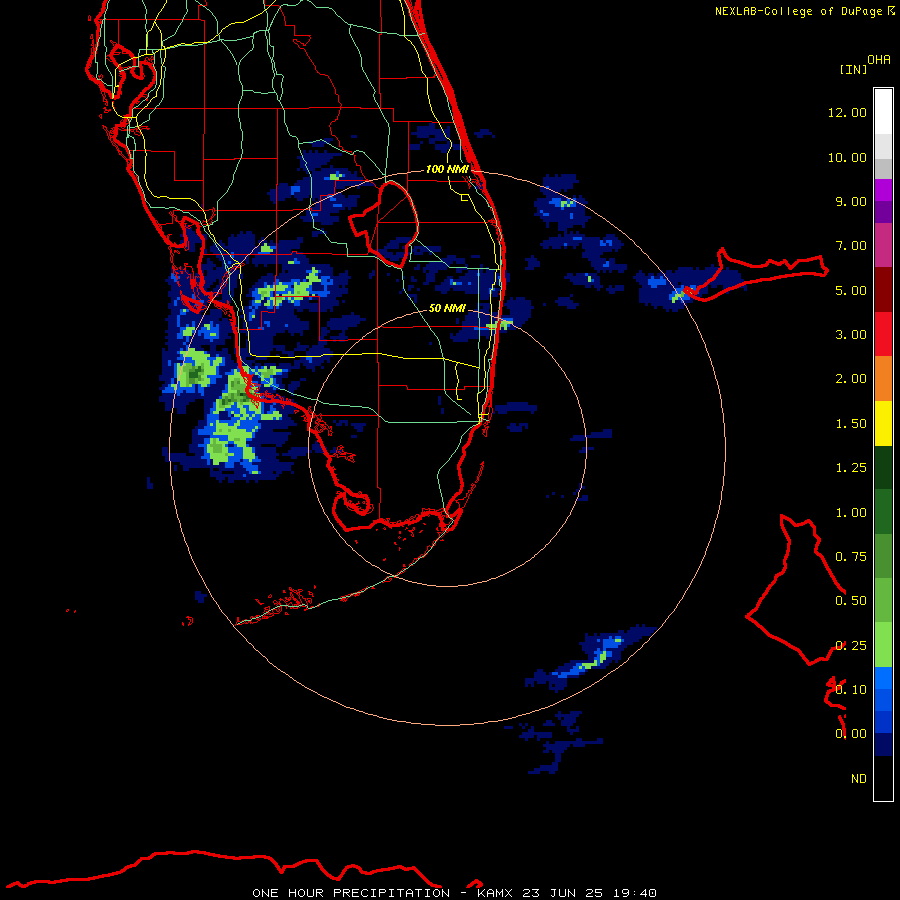
Task: Click the 10.00 legend value
Action: [x=847, y=157]
